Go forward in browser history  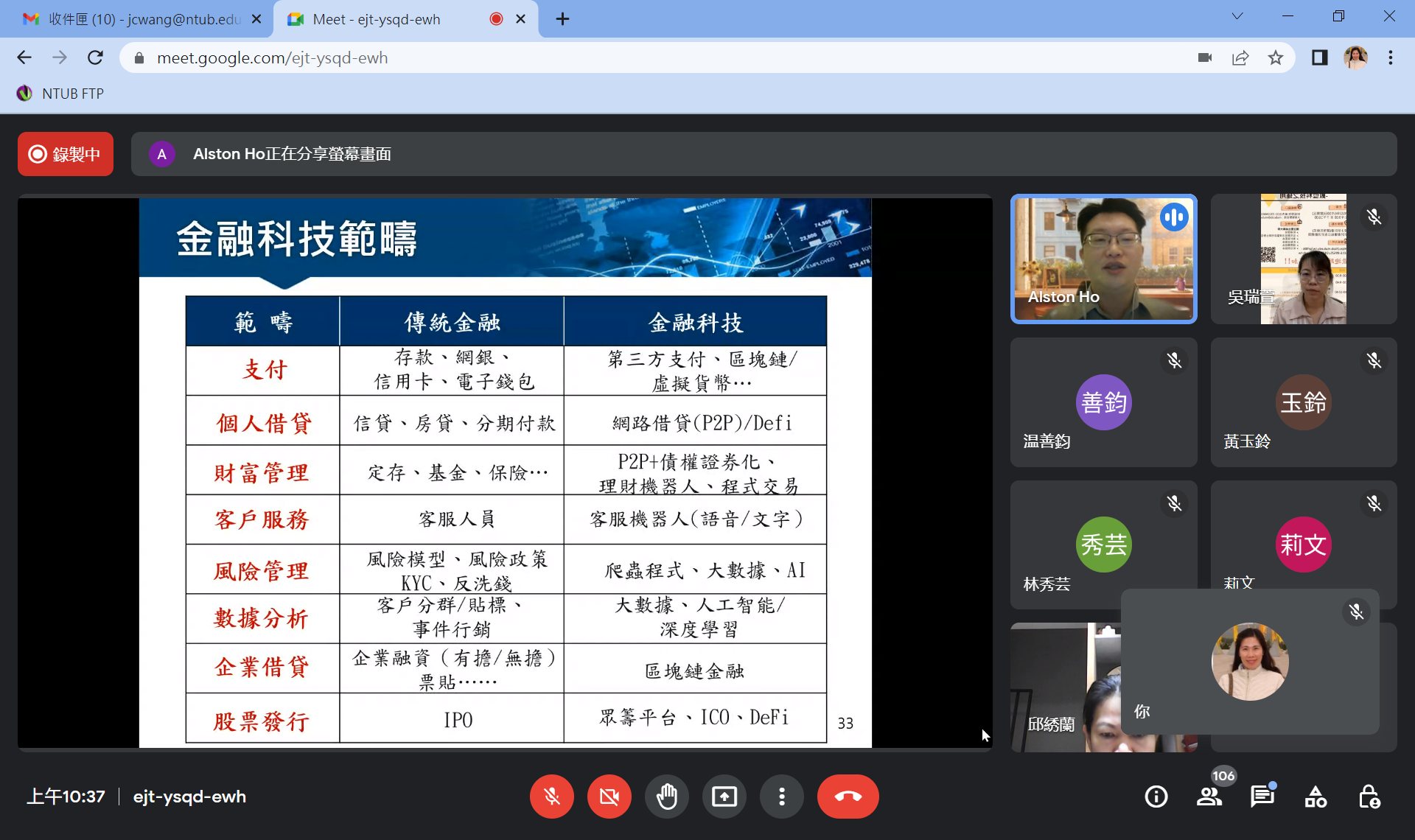[60, 57]
